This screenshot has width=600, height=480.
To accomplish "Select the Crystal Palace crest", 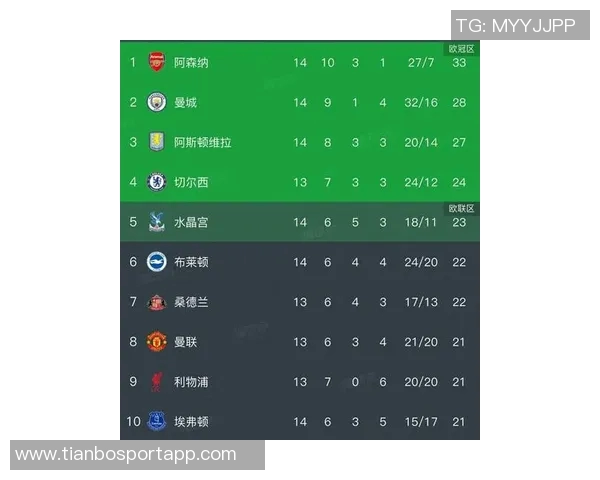I will pyautogui.click(x=156, y=222).
